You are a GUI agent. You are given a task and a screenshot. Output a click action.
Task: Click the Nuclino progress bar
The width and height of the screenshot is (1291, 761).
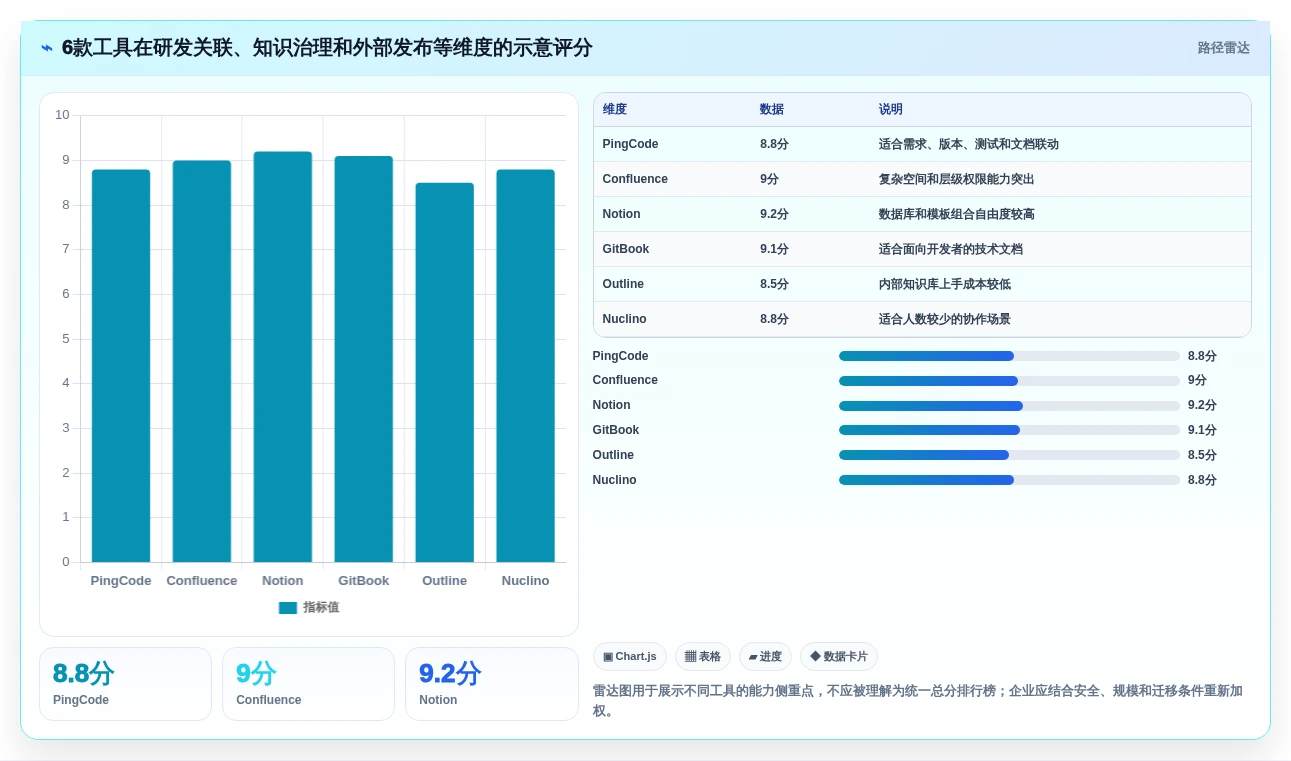point(1009,480)
